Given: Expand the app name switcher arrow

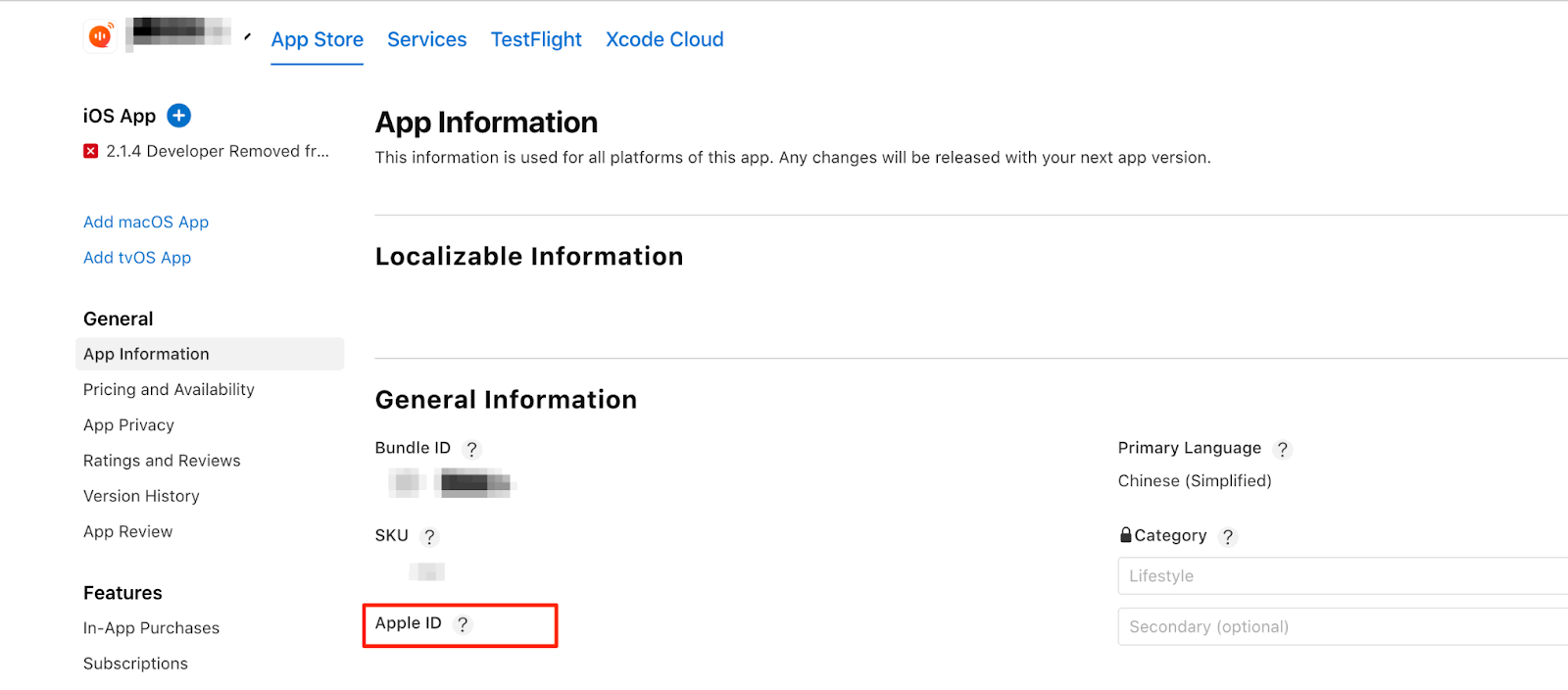Looking at the screenshot, I should pos(247,37).
